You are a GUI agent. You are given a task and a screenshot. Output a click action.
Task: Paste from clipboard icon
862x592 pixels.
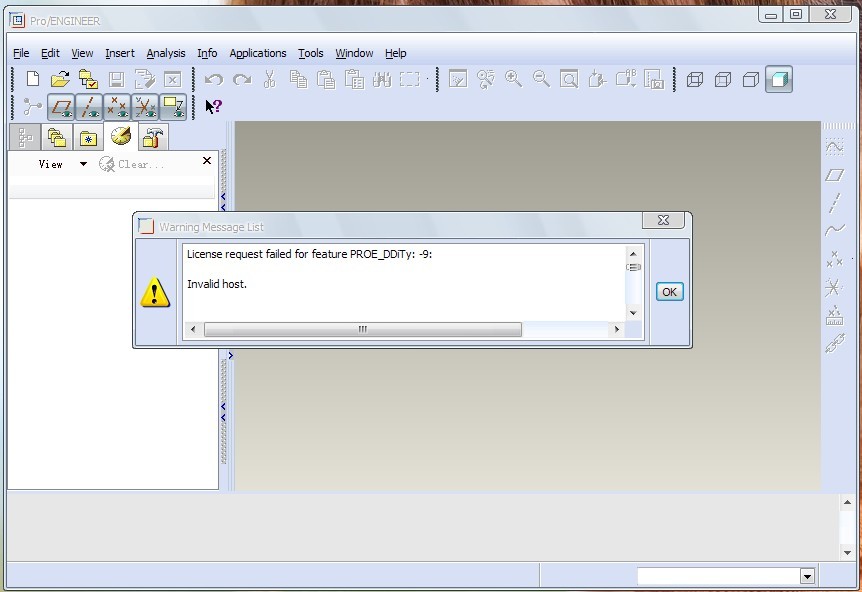(x=326, y=79)
